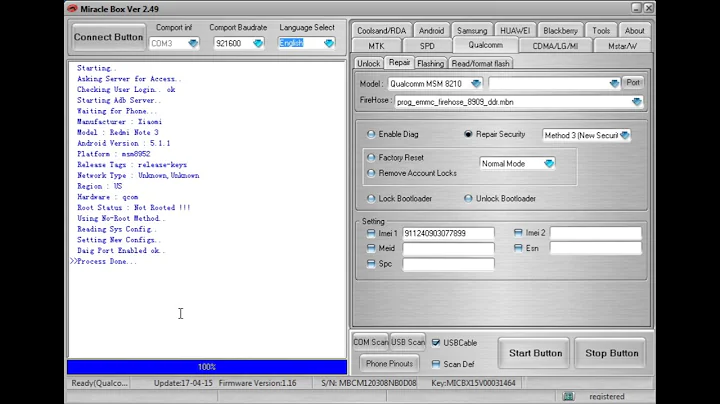
Task: Click the Imei 2 input field
Action: tap(596, 233)
